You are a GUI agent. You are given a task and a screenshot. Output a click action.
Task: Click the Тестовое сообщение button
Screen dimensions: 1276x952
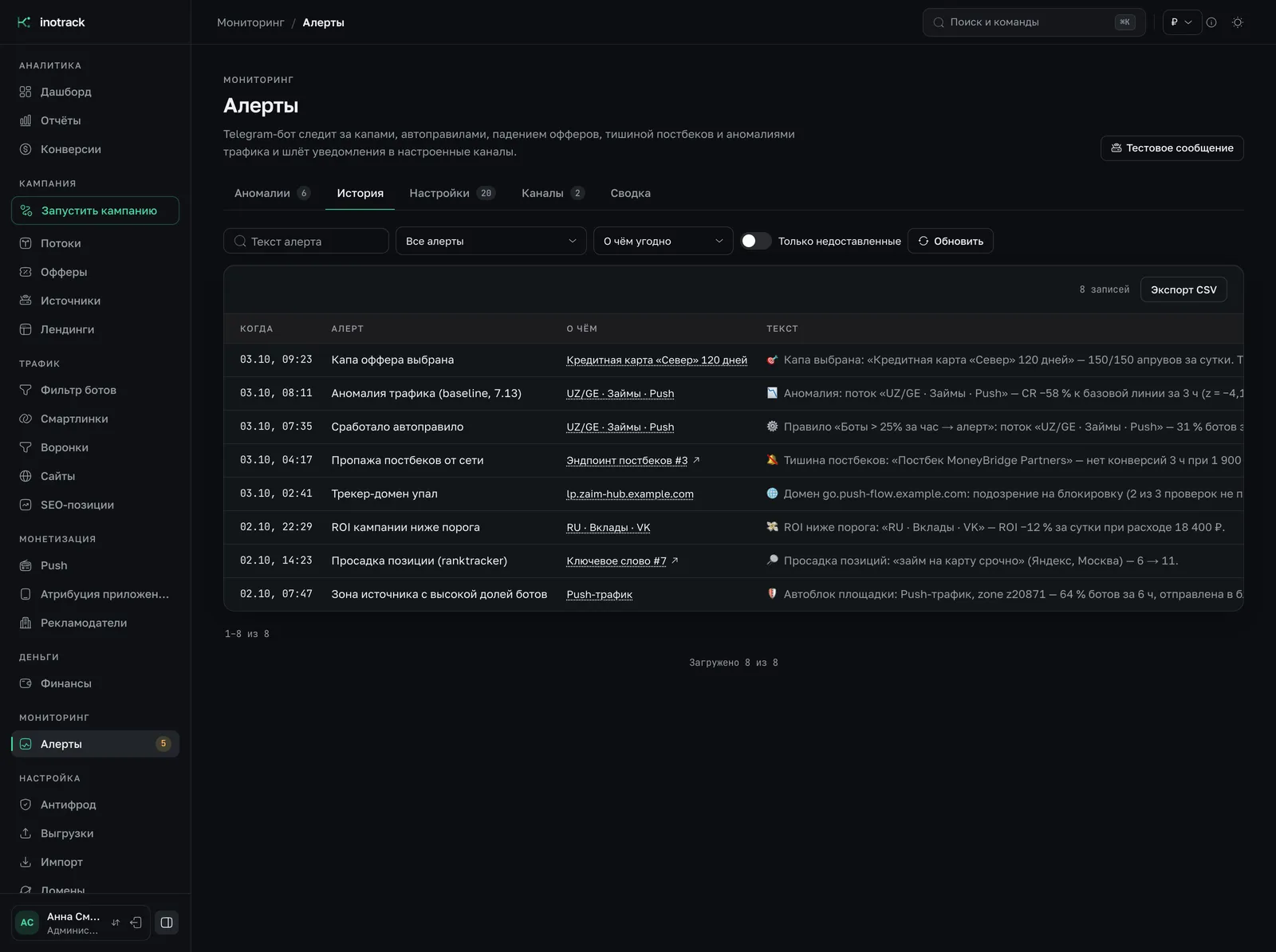[1172, 148]
